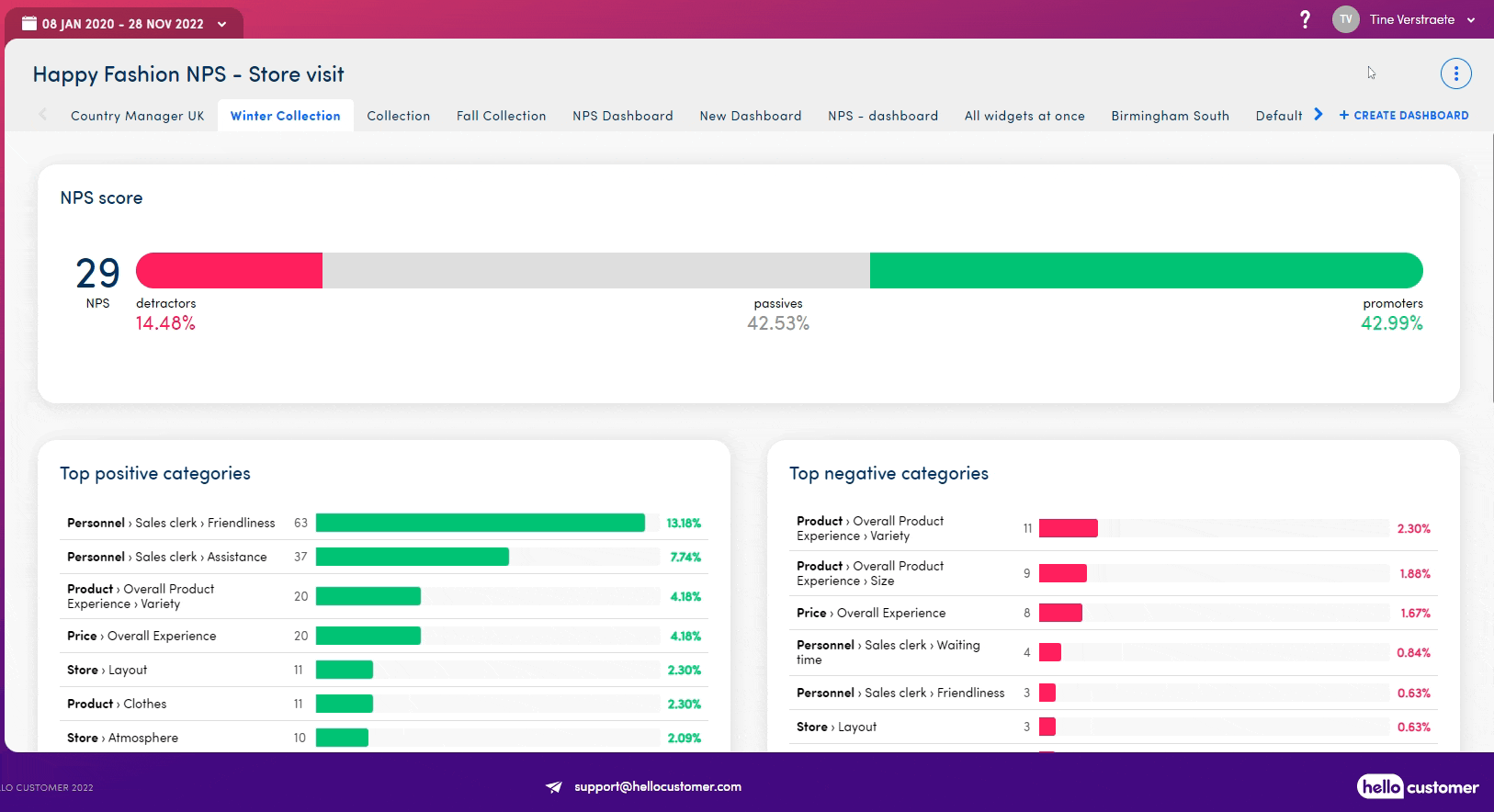Show more dashboard tabs with right chevron
This screenshot has width=1494, height=812.
1319,115
